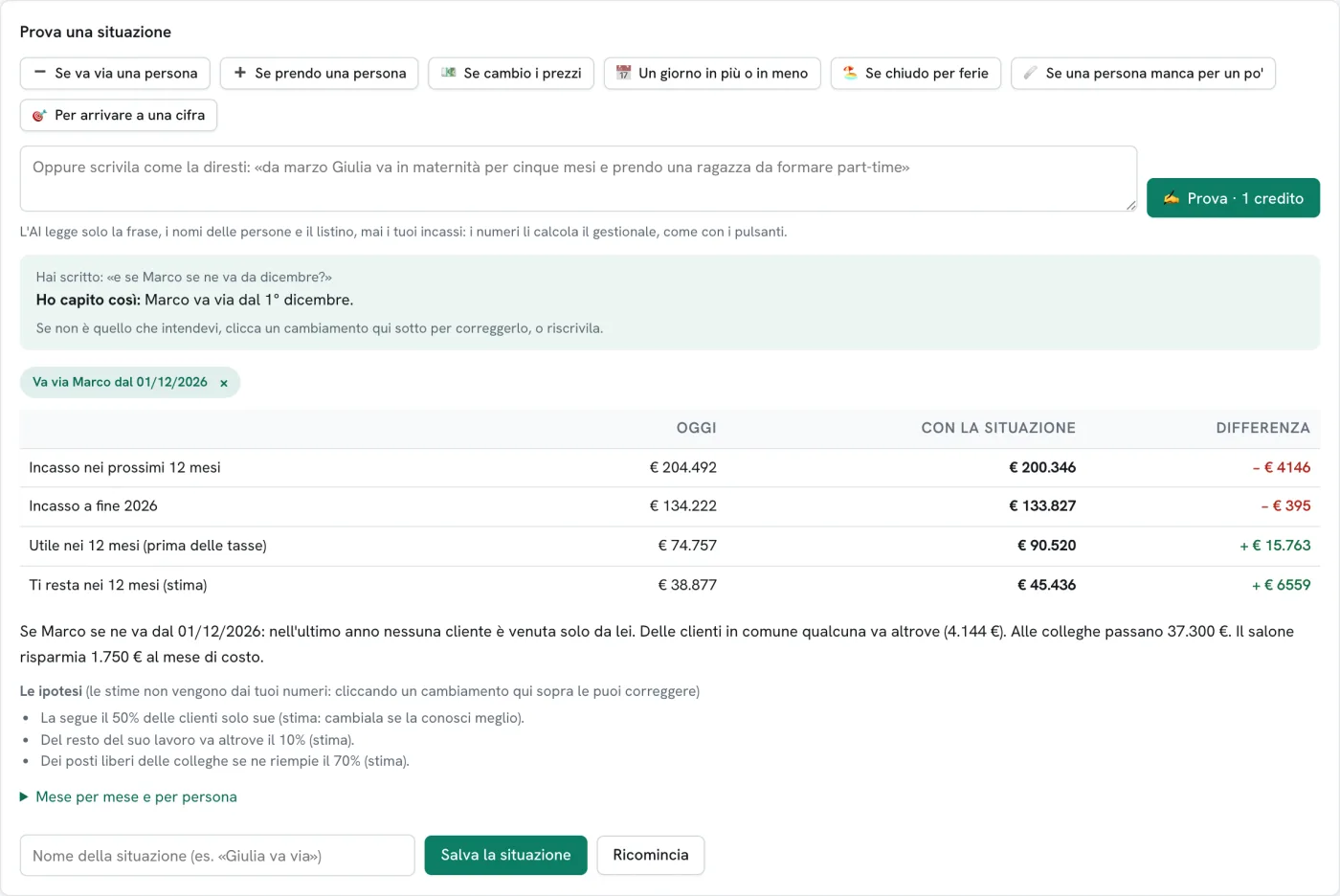
Task: Click the value '€ 200.346'
Action: pos(1042,467)
